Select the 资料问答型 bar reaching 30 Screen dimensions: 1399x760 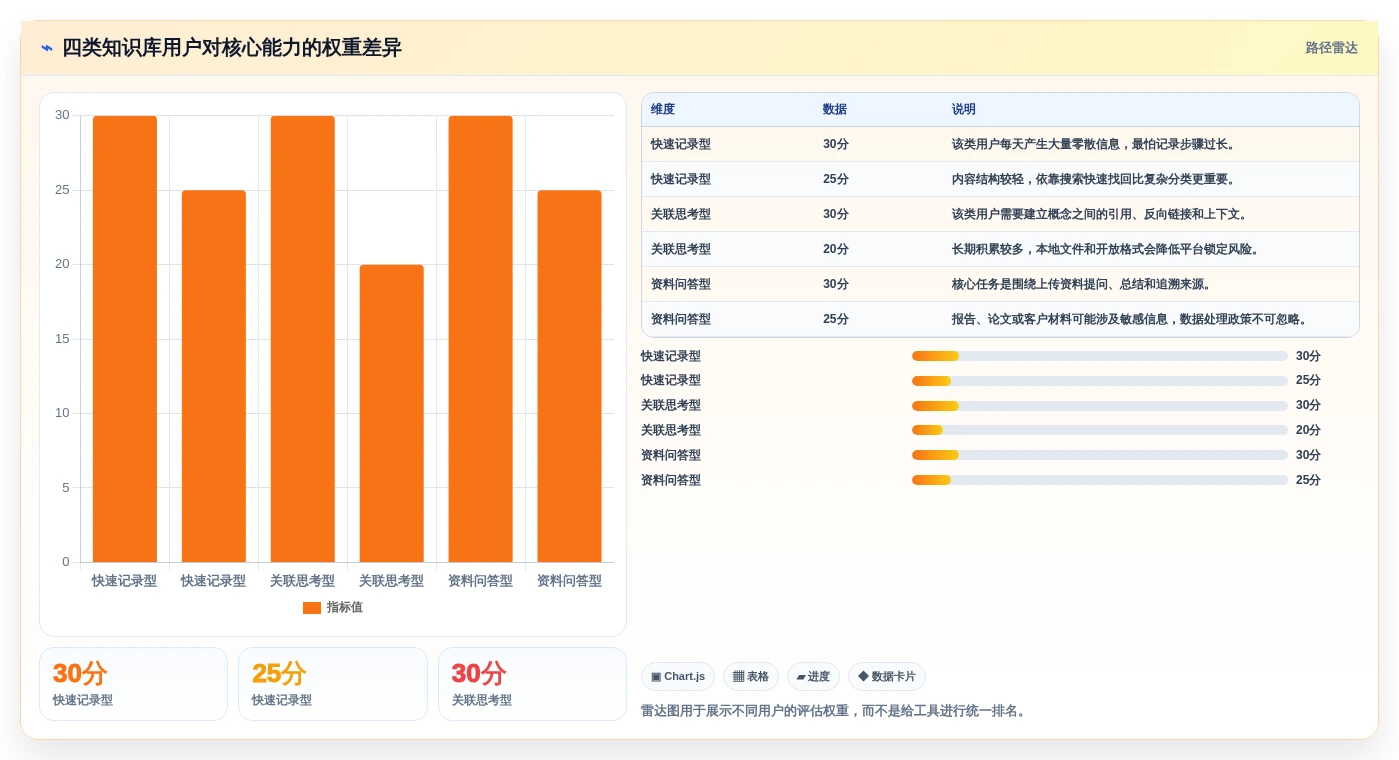pyautogui.click(x=481, y=339)
